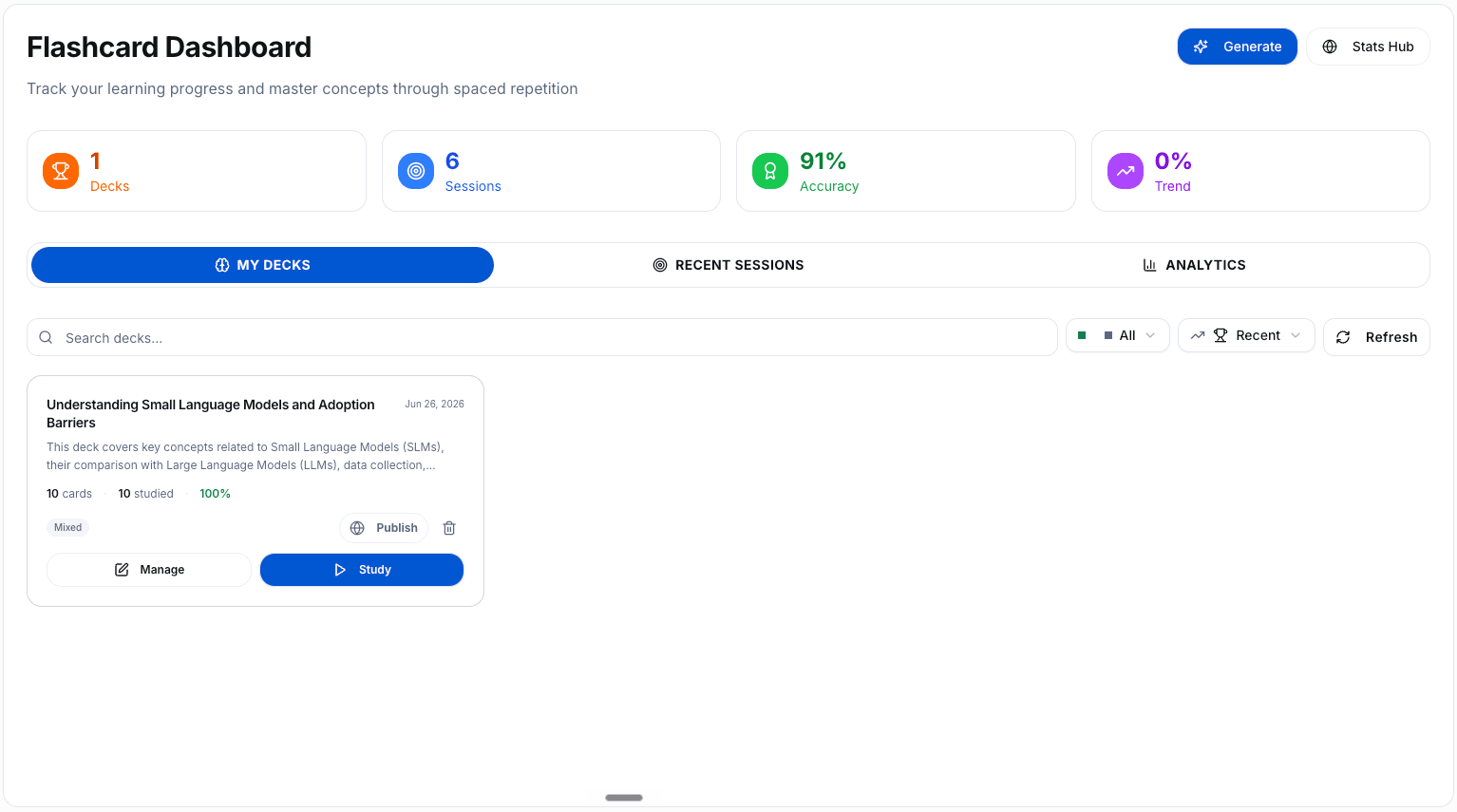1457x812 pixels.
Task: Click the Manage deck button
Action: (149, 570)
